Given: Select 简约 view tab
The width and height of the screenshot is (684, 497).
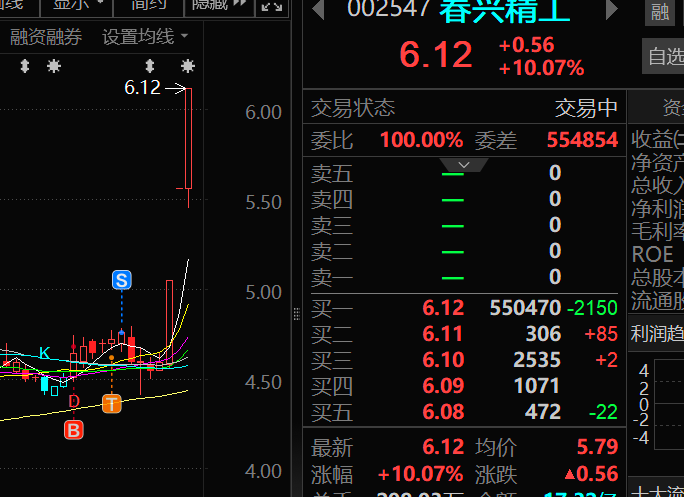Looking at the screenshot, I should point(149,6).
